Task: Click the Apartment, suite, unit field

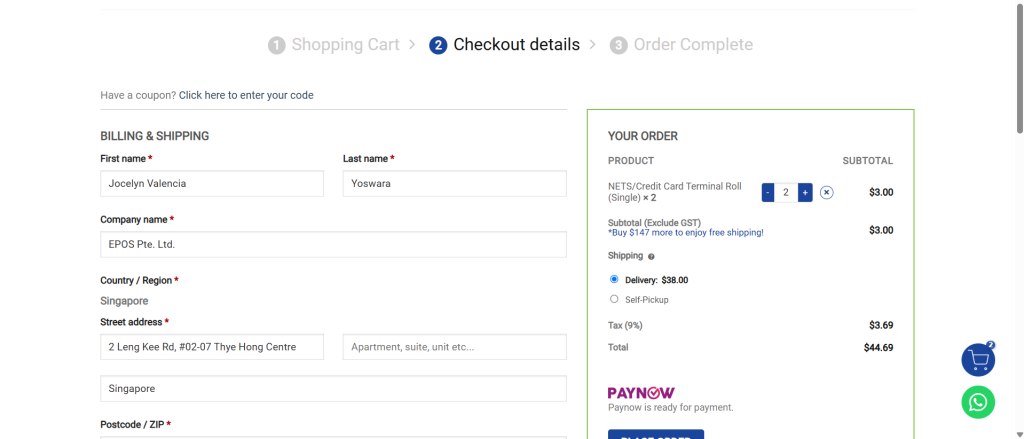Action: [x=454, y=347]
